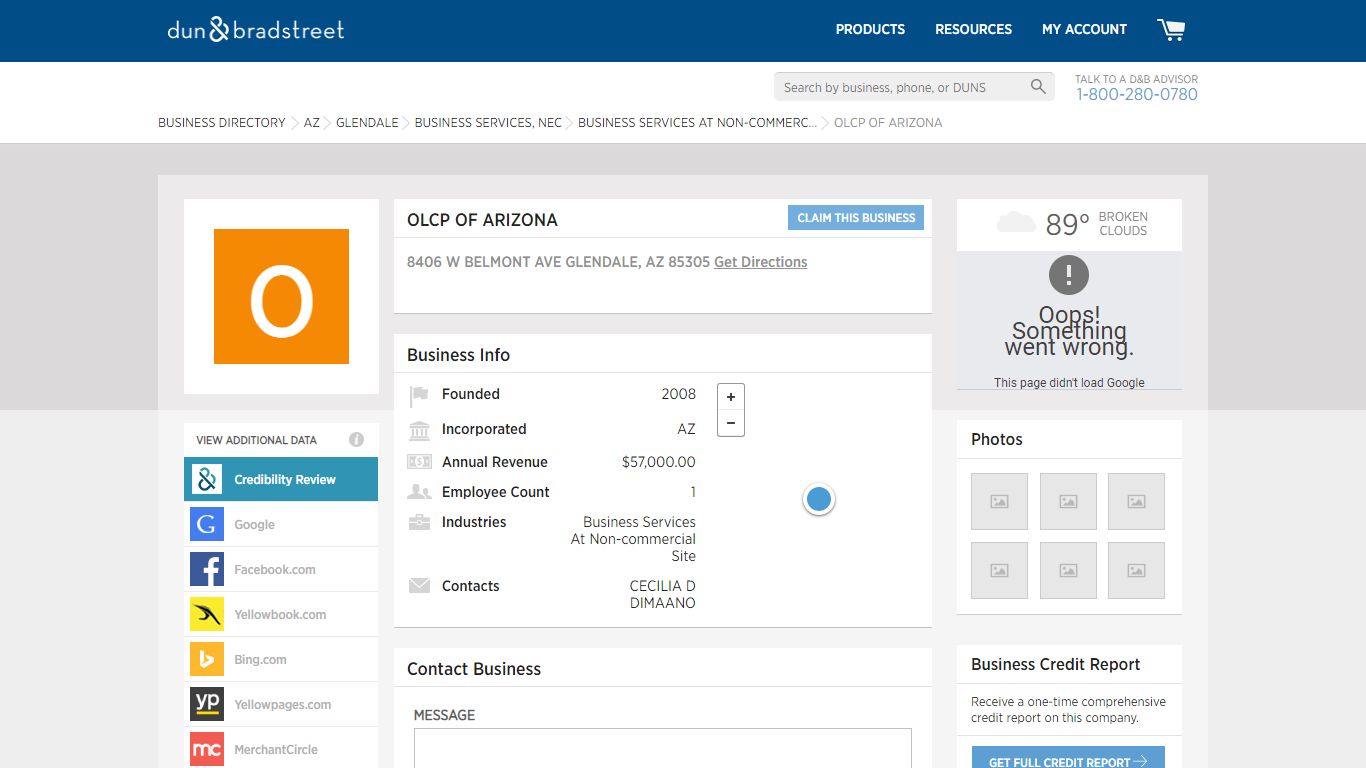Image resolution: width=1366 pixels, height=768 pixels.
Task: Click the Get Directions link
Action: click(760, 262)
